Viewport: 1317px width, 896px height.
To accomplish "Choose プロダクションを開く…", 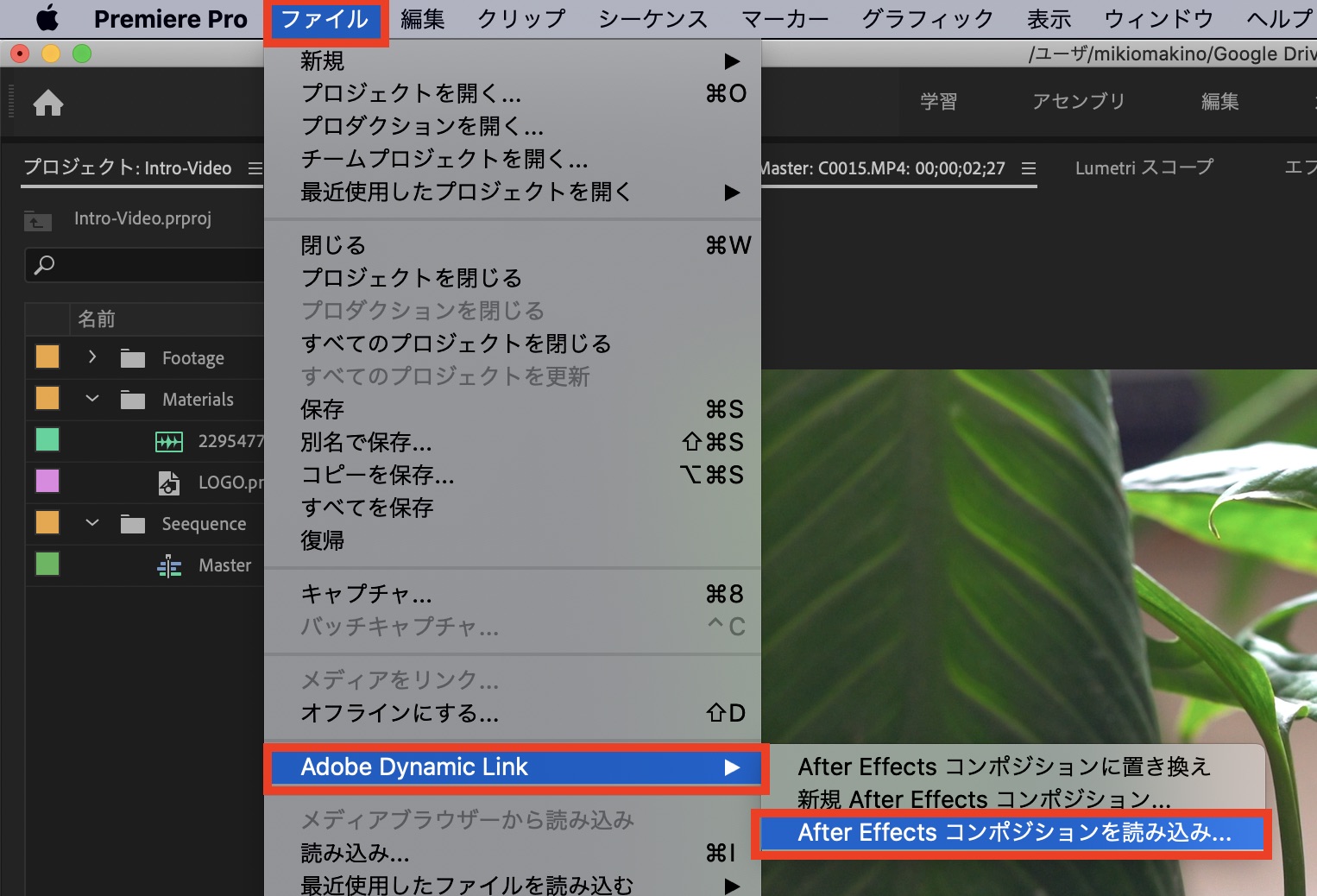I will [x=513, y=126].
